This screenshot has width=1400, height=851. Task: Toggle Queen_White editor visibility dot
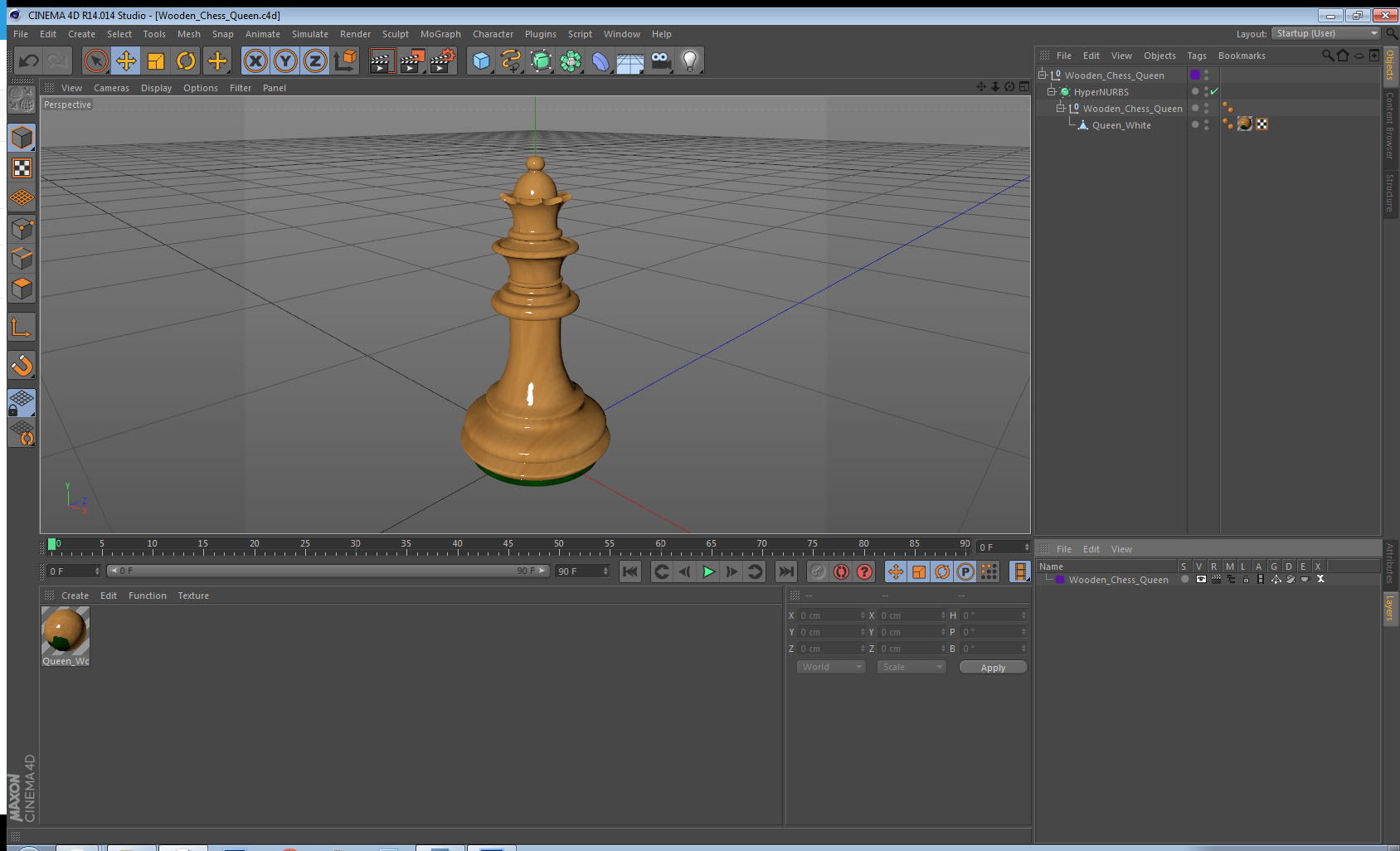1206,122
